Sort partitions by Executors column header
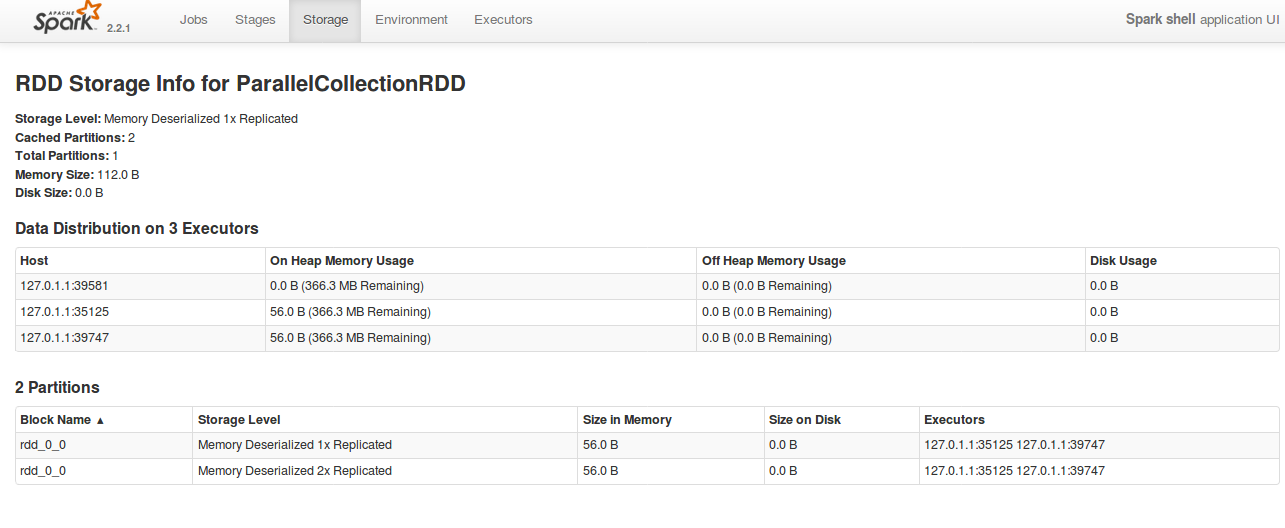Screen dimensions: 1285x528 tap(954, 420)
